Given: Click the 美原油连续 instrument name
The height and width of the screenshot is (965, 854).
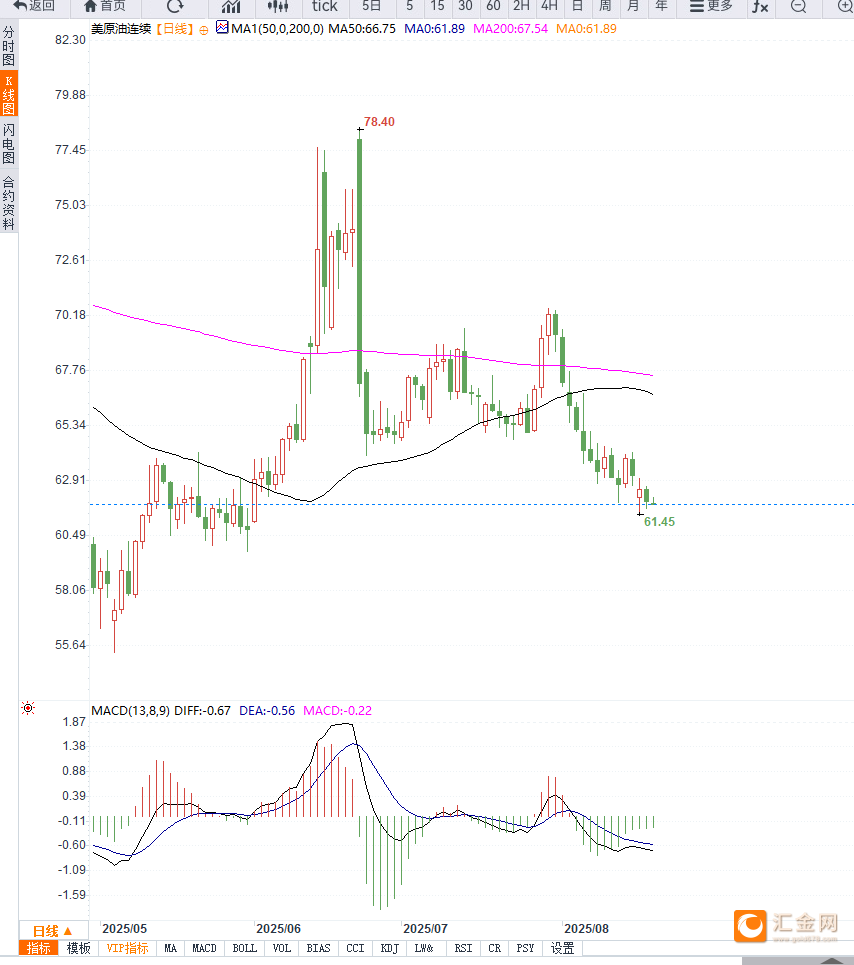Looking at the screenshot, I should pos(121,29).
